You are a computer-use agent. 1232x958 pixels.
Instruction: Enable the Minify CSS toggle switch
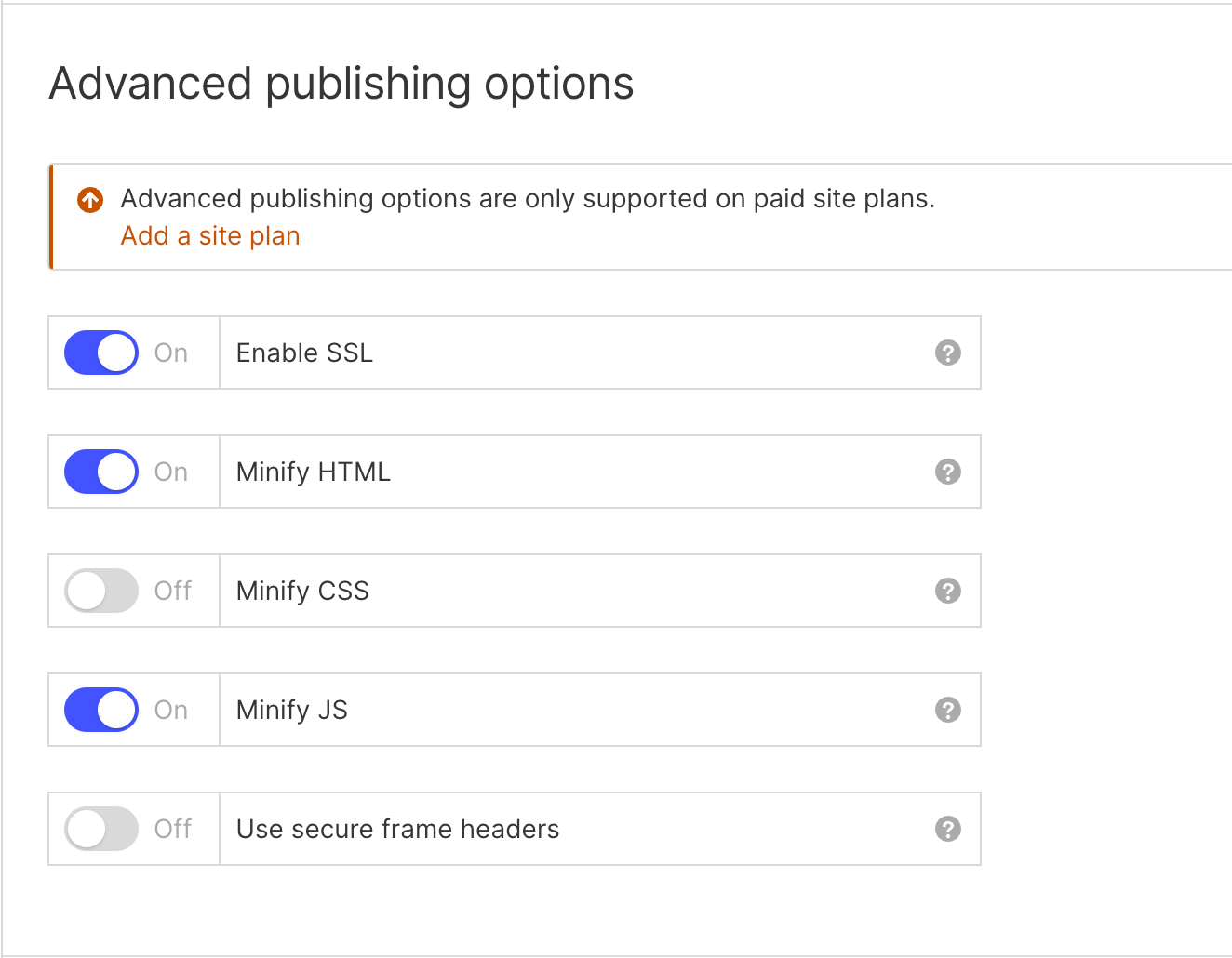pyautogui.click(x=101, y=591)
